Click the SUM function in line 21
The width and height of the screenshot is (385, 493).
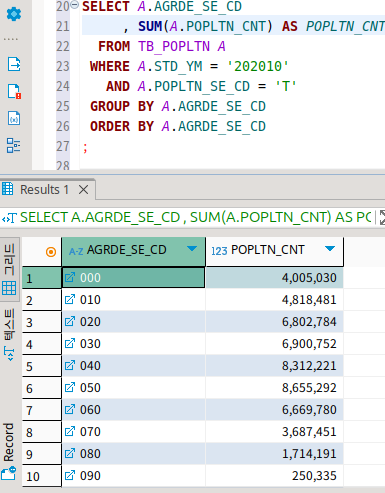point(150,26)
